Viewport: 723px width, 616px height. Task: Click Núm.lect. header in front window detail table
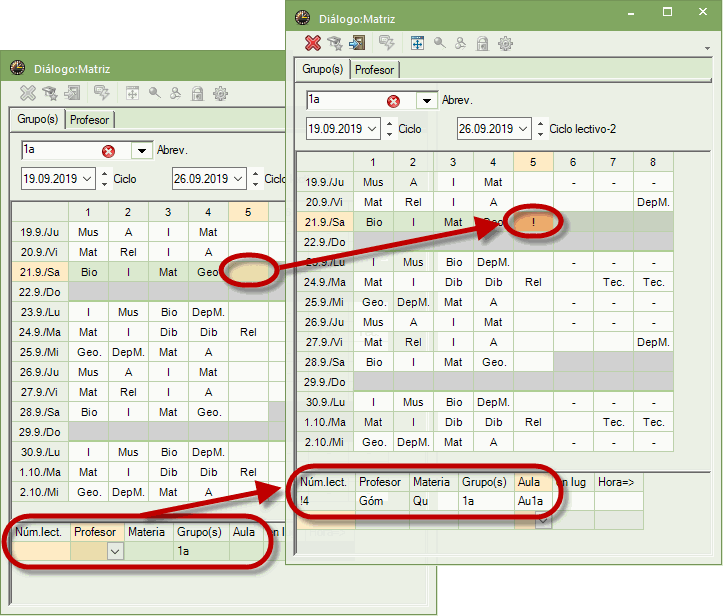(324, 482)
